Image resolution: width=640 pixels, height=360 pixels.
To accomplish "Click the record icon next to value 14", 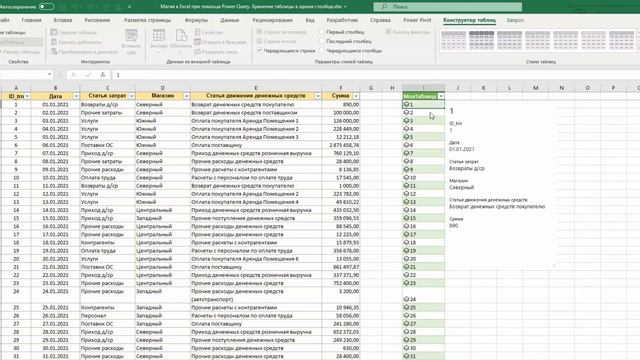I will click(x=406, y=210).
